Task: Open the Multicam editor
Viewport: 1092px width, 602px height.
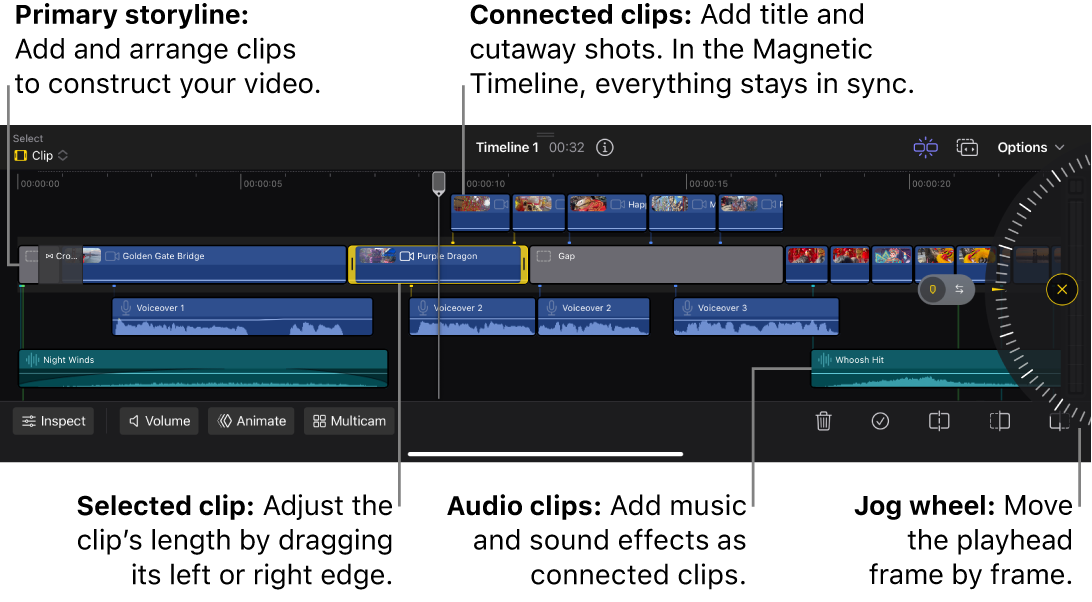Action: (x=349, y=421)
